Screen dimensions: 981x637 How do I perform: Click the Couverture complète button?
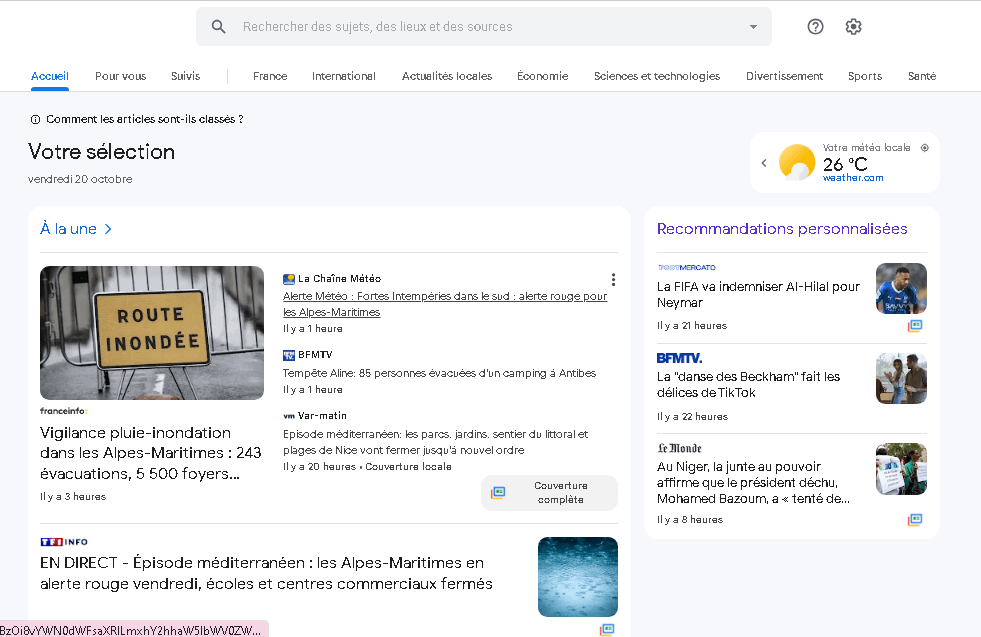coord(549,492)
